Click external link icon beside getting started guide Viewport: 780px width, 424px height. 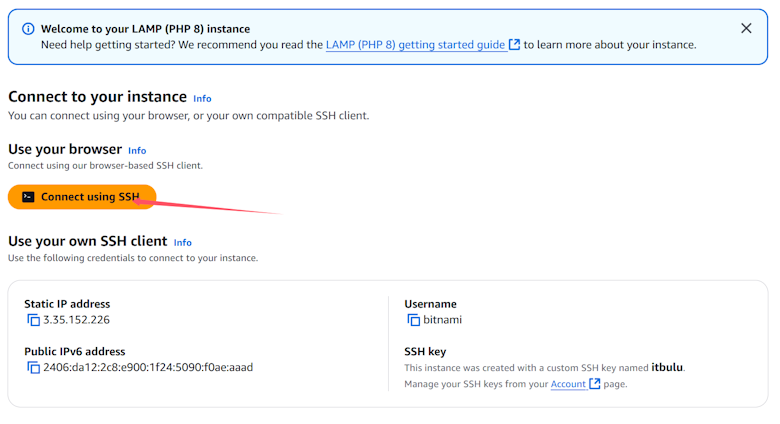(515, 45)
